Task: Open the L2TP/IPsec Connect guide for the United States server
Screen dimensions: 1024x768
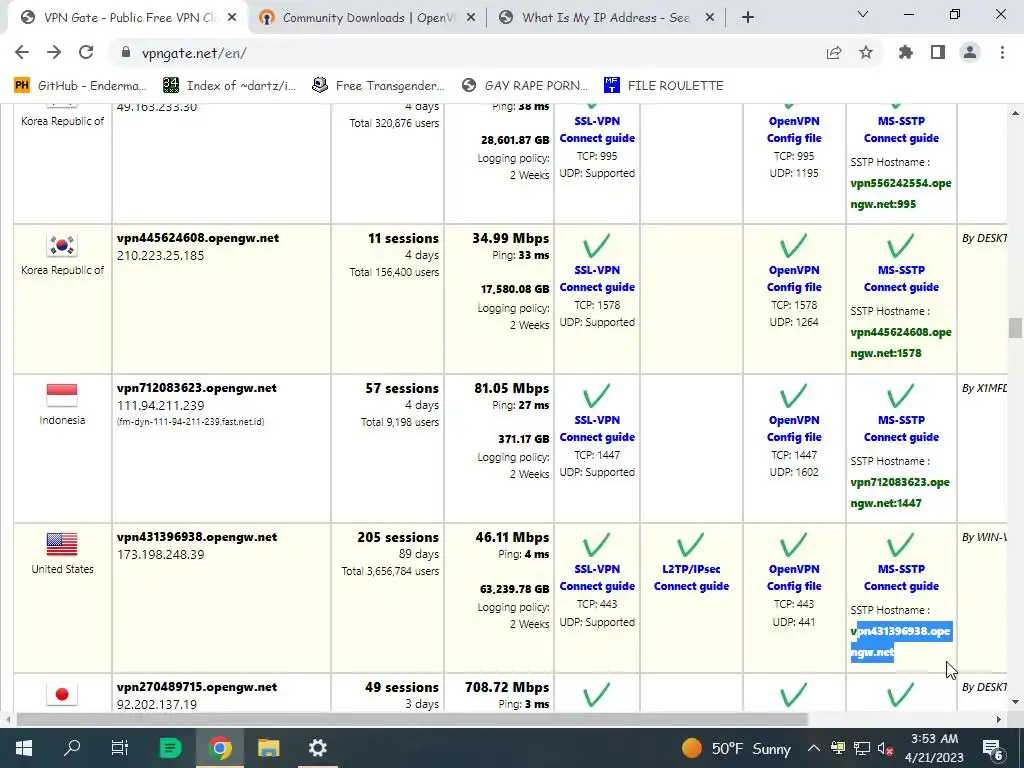Action: (691, 577)
